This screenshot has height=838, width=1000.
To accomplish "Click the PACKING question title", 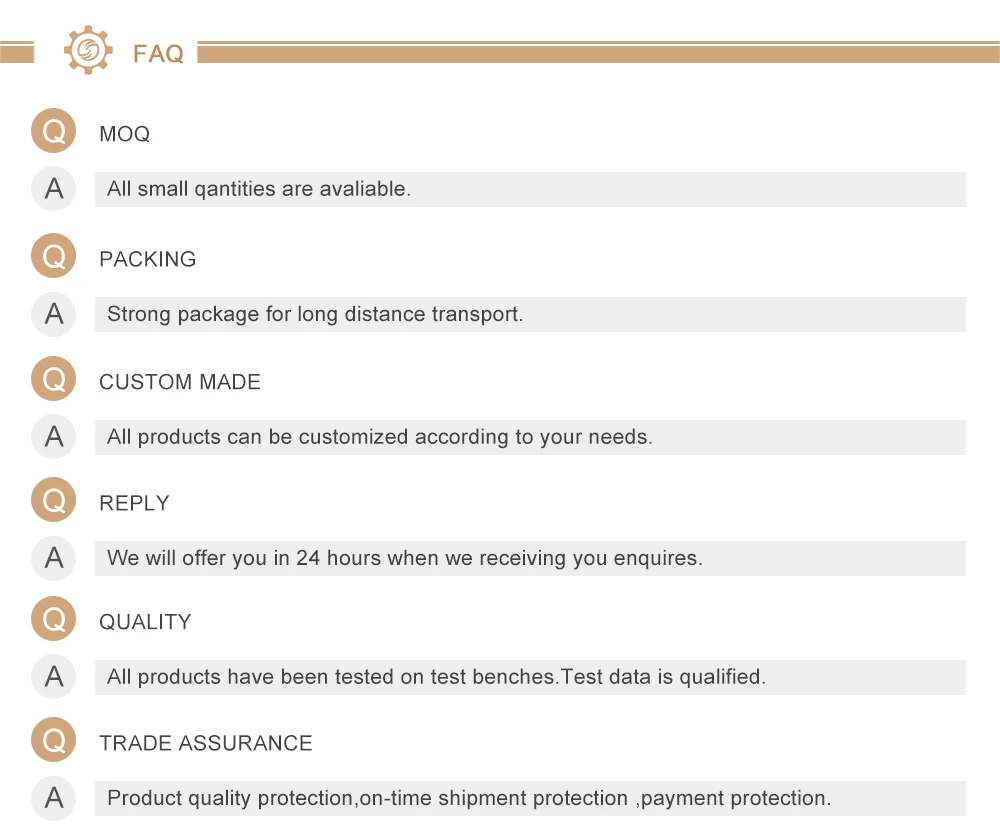I will [x=147, y=259].
